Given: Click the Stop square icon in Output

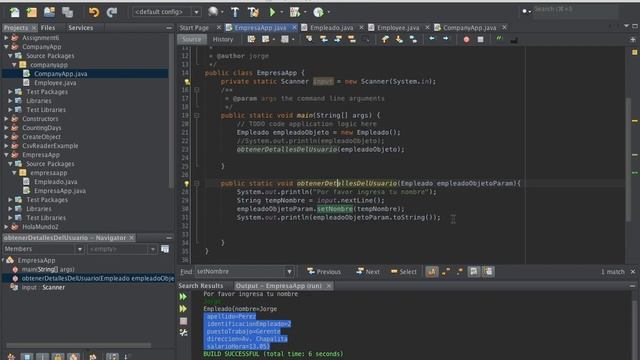Looking at the screenshot, I should 183,321.
